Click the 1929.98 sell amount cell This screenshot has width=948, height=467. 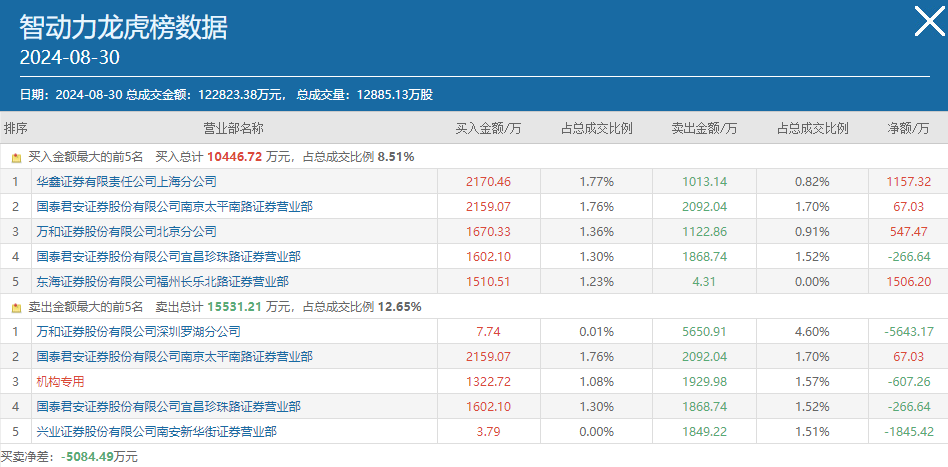[x=704, y=382]
